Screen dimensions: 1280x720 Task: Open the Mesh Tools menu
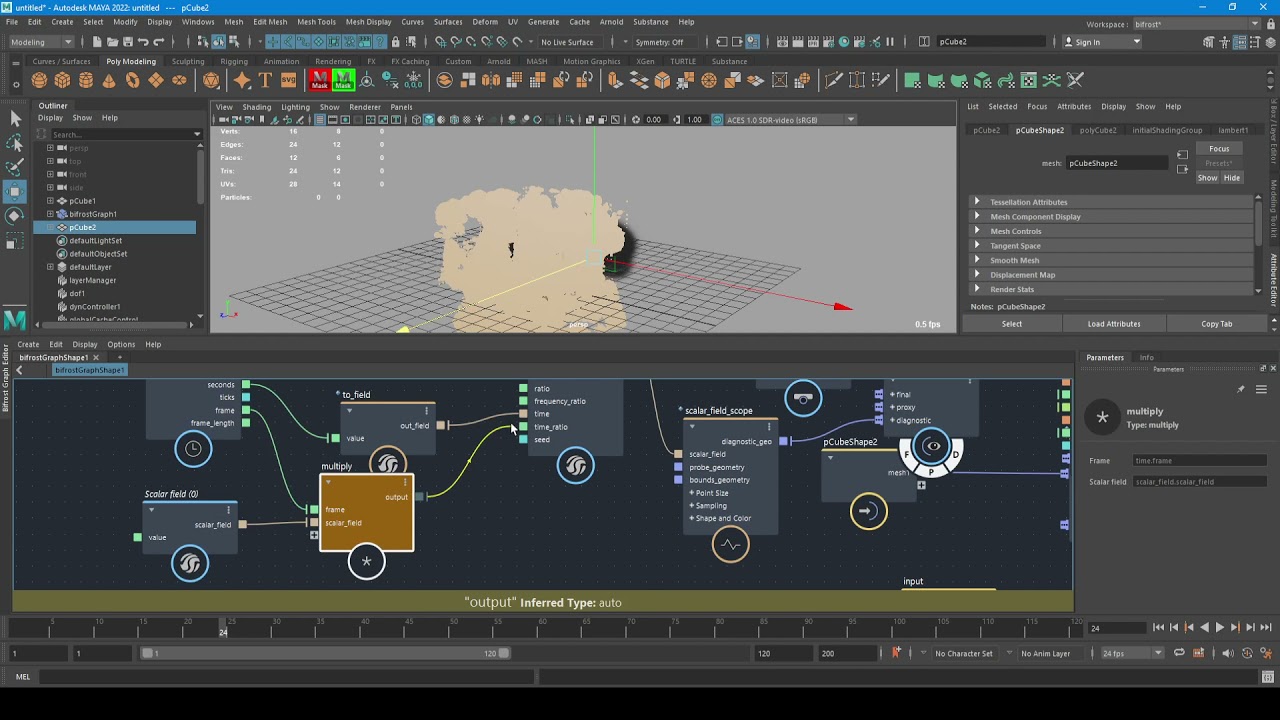pyautogui.click(x=316, y=22)
